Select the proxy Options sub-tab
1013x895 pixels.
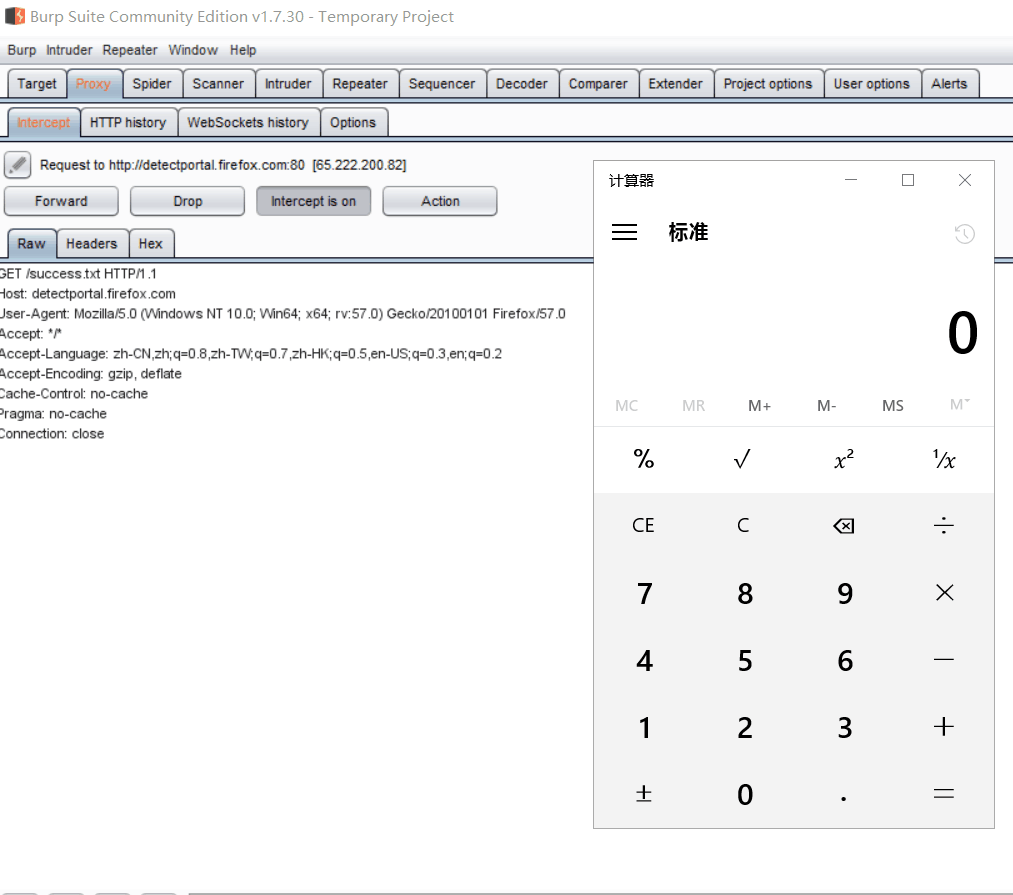pyautogui.click(x=353, y=123)
